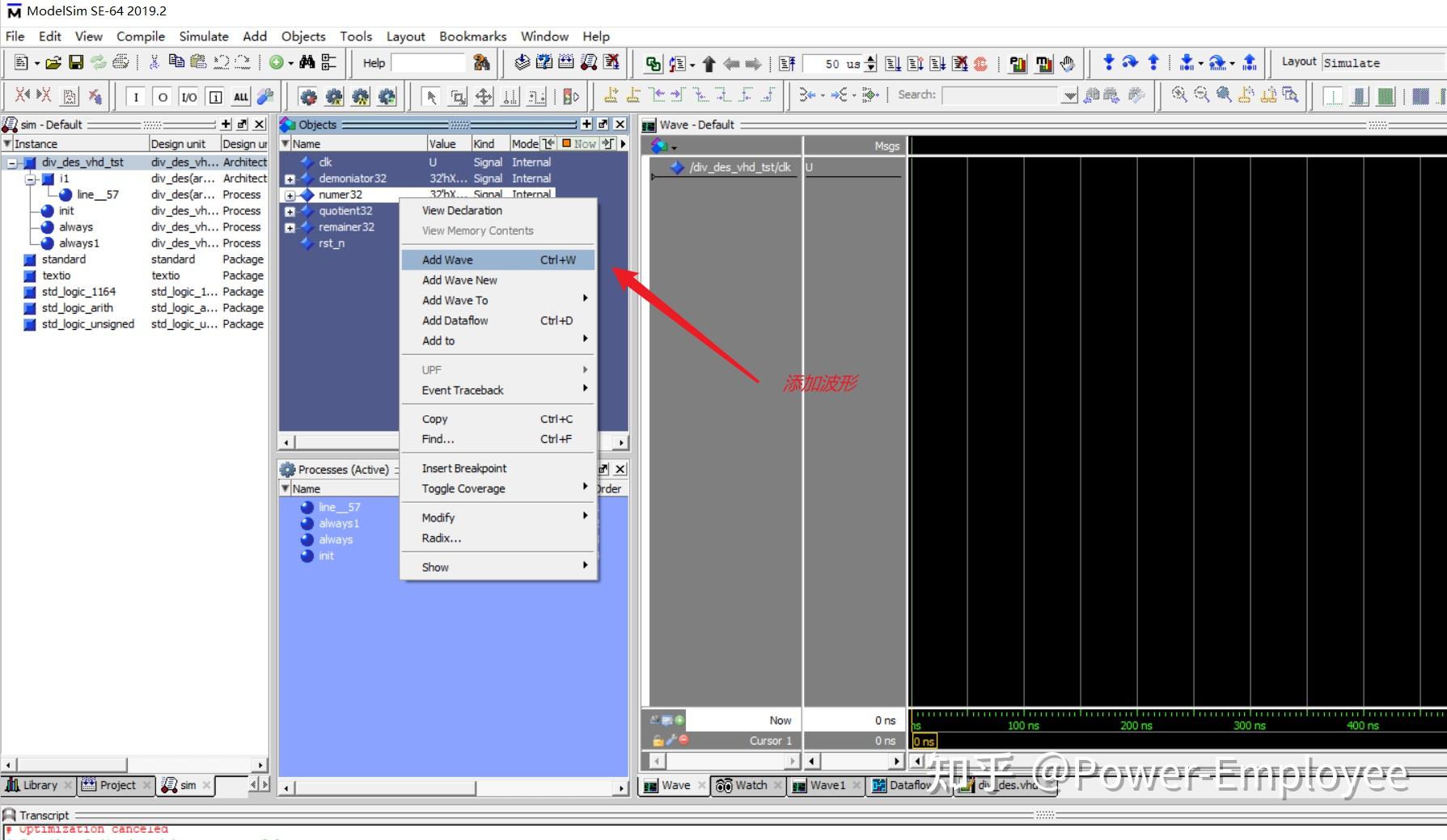Increase run length with spinner up arrow
This screenshot has height=840, width=1447.
pyautogui.click(x=870, y=59)
